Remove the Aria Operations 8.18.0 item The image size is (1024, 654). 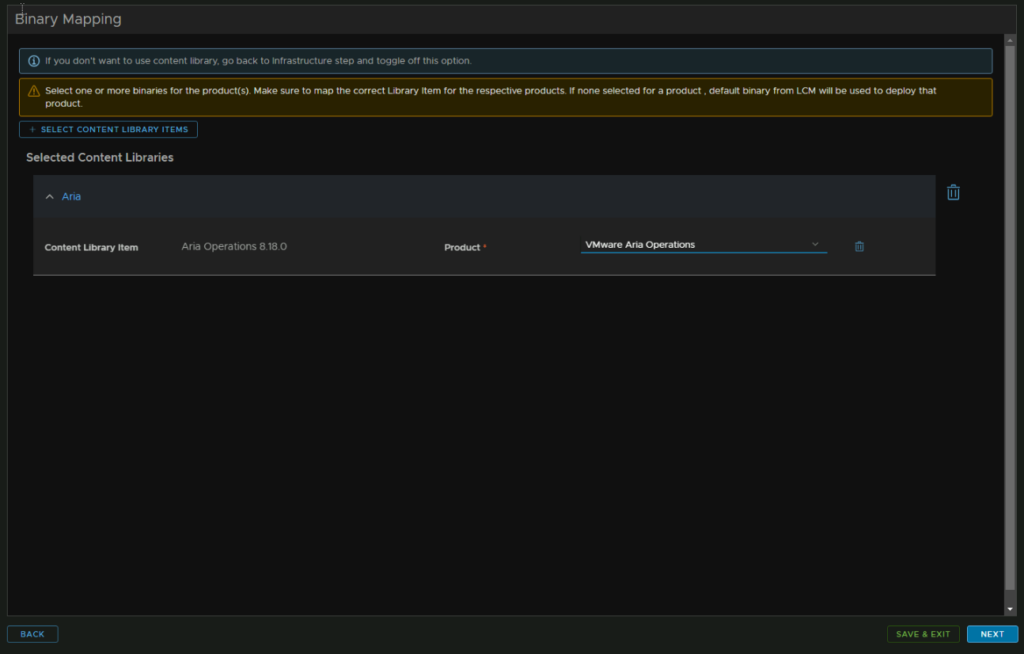tap(859, 246)
